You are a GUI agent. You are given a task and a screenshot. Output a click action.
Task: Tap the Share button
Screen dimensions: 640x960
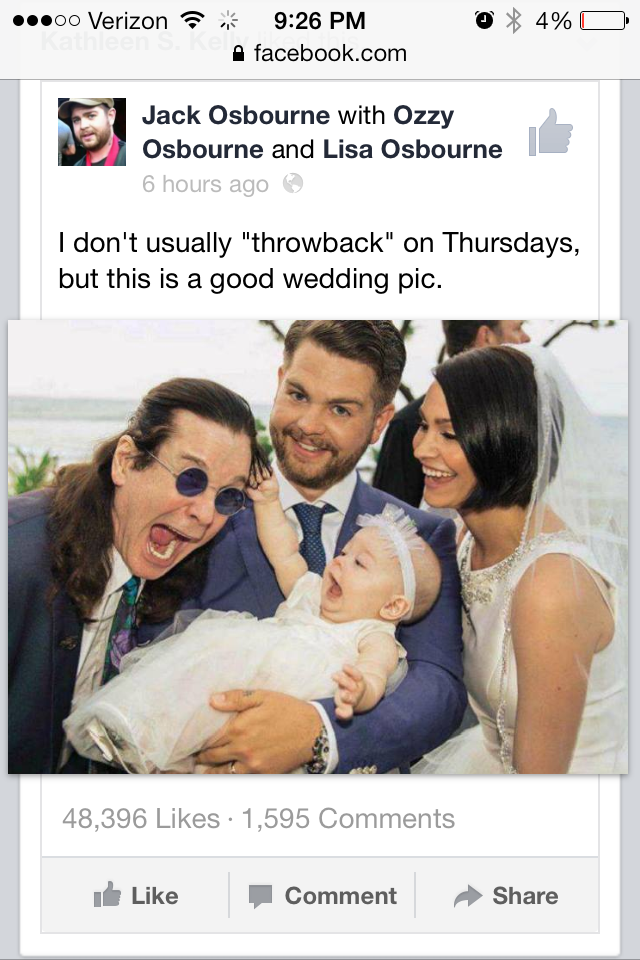click(x=506, y=895)
